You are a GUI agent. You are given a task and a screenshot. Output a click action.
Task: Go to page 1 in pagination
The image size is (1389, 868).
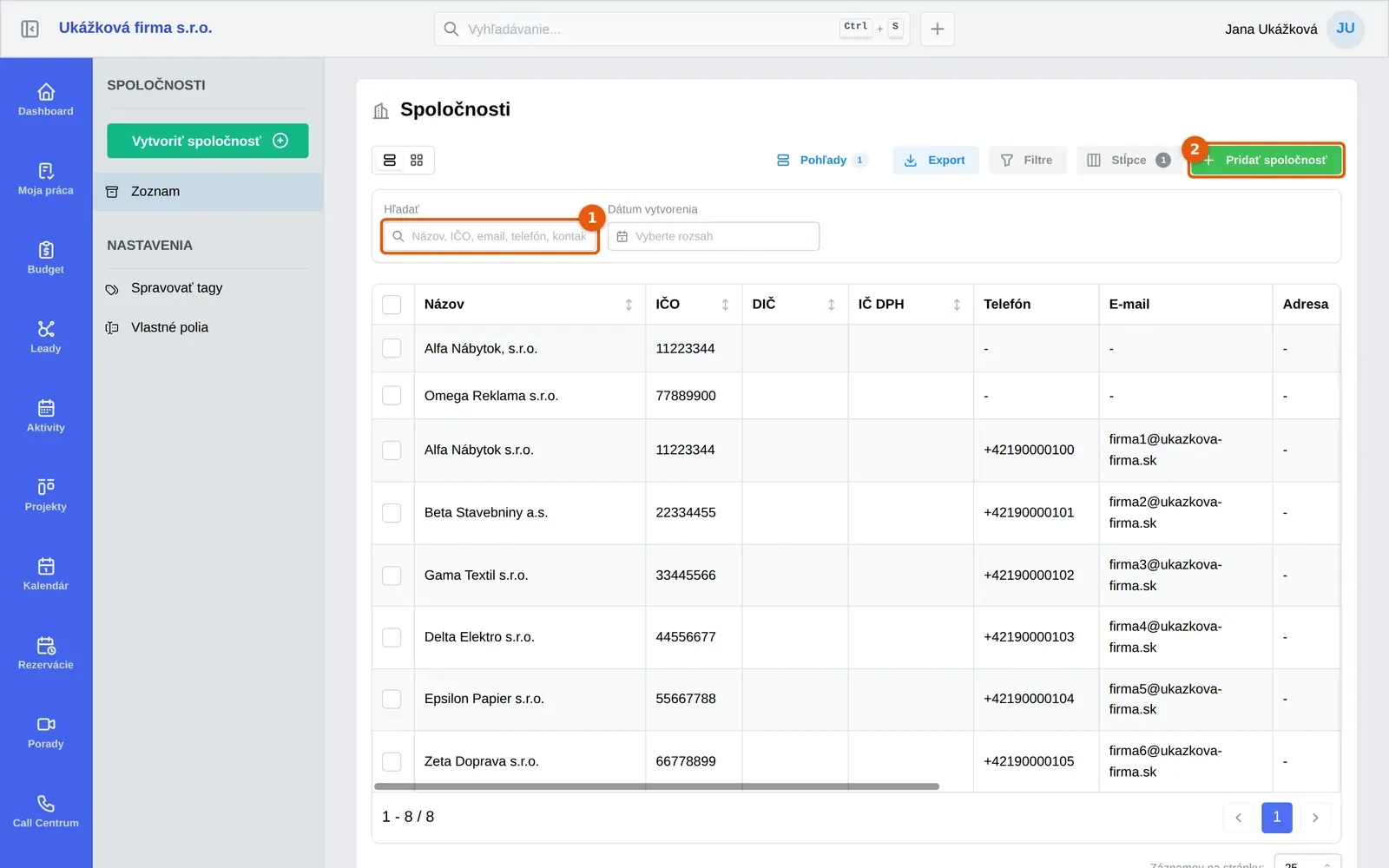tap(1276, 817)
